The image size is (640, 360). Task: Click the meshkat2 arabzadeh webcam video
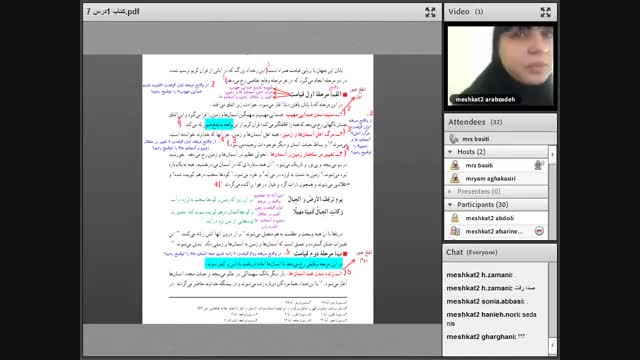(500, 66)
